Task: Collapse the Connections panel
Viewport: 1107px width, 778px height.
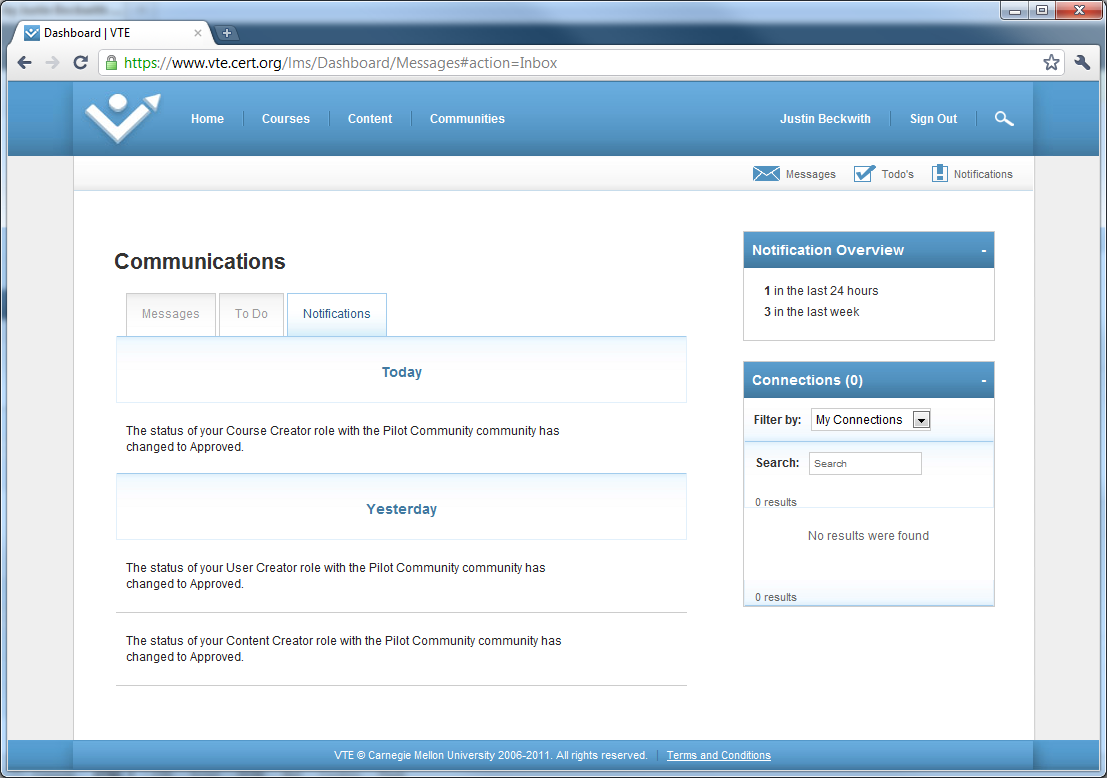Action: pos(983,381)
